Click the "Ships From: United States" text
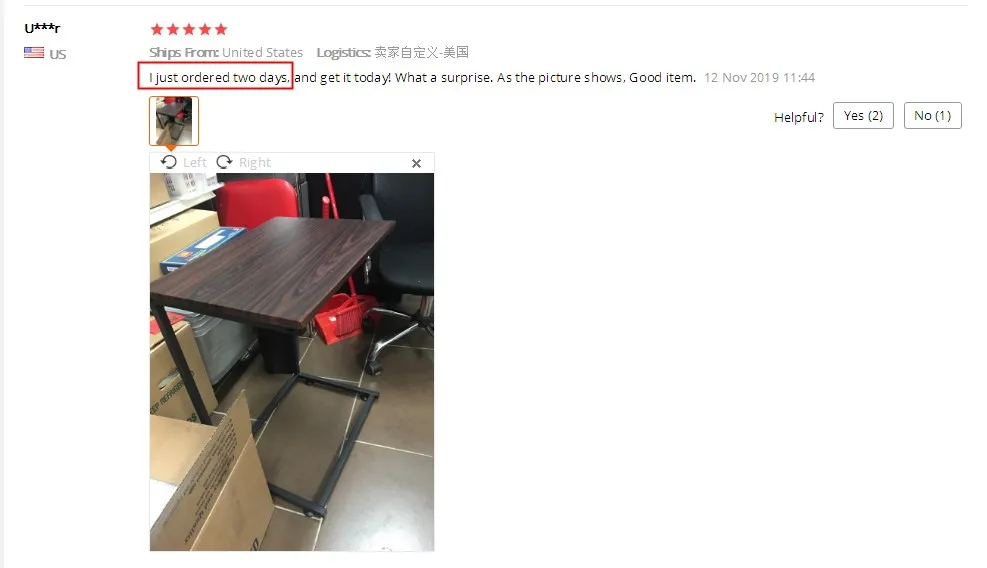The height and width of the screenshot is (568, 987). [x=226, y=52]
